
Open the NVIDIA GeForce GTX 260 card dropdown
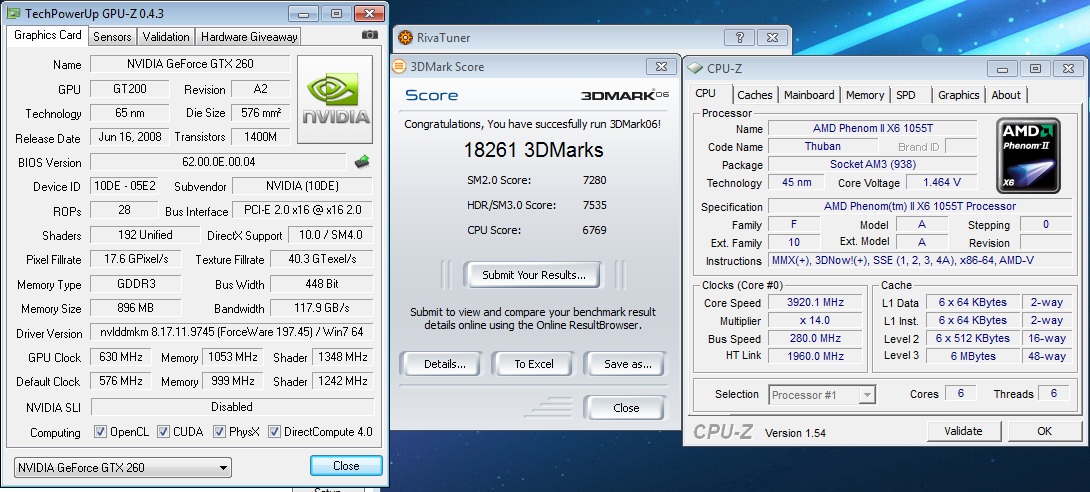(122, 467)
